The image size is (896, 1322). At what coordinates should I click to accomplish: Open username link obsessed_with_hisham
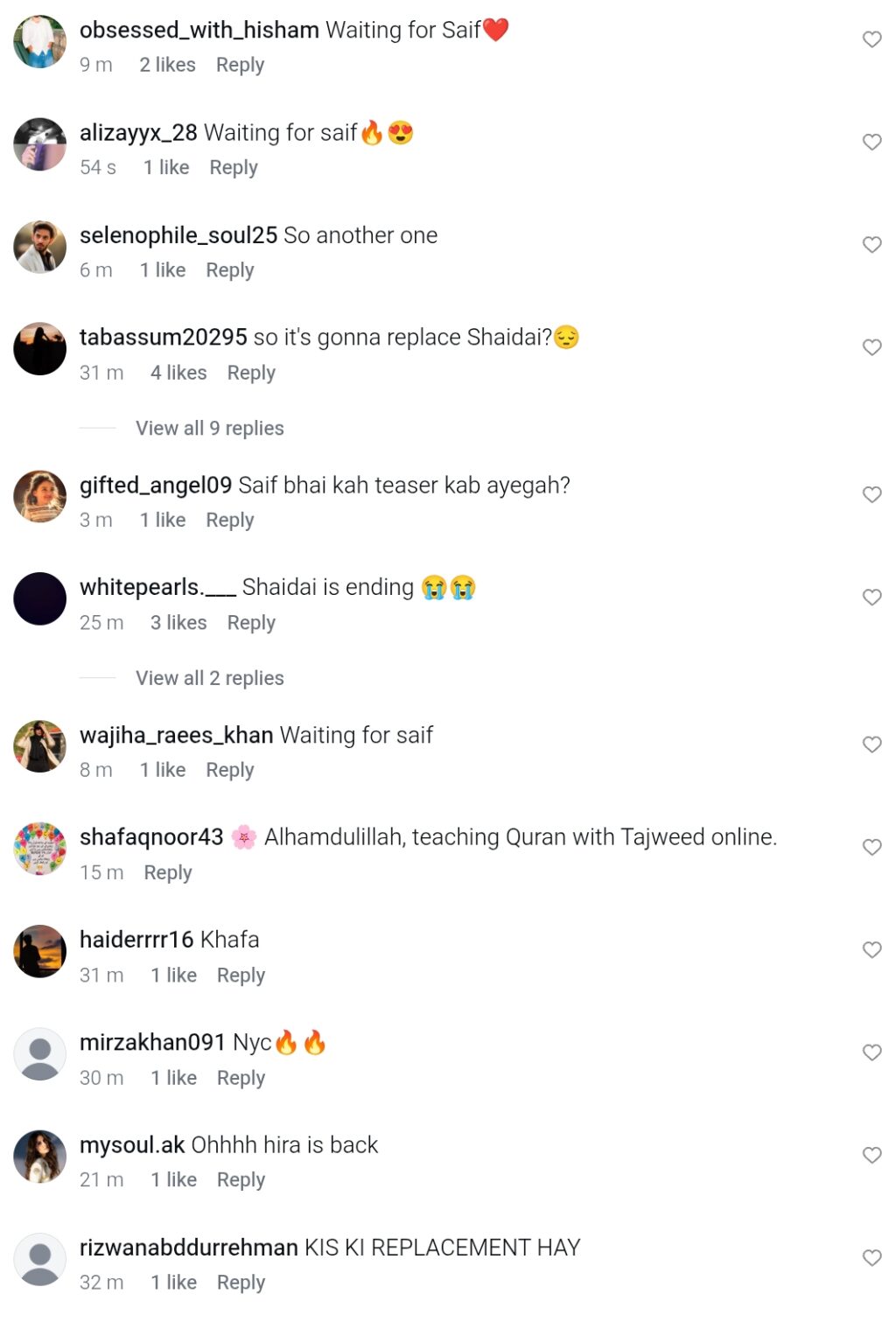tap(199, 31)
